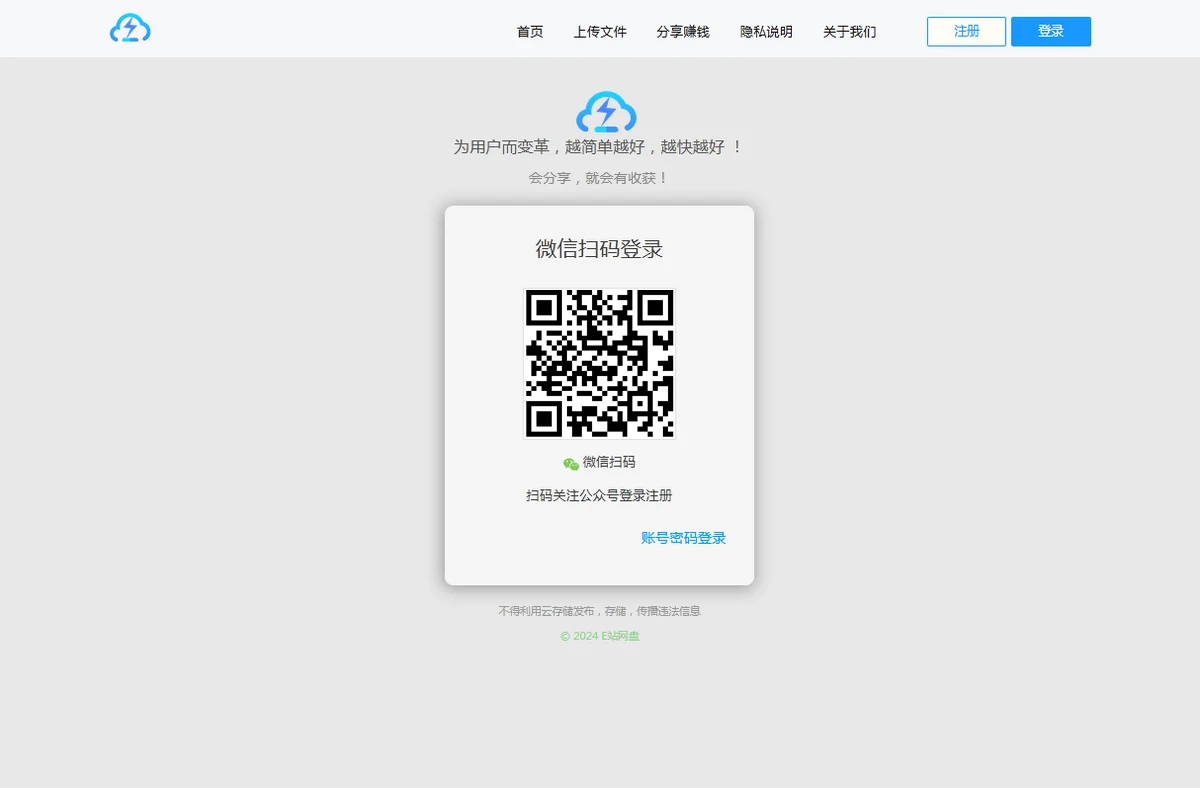Viewport: 1200px width, 788px height.
Task: Click the 不得利用云存储发布 footer notice
Action: coord(599,611)
